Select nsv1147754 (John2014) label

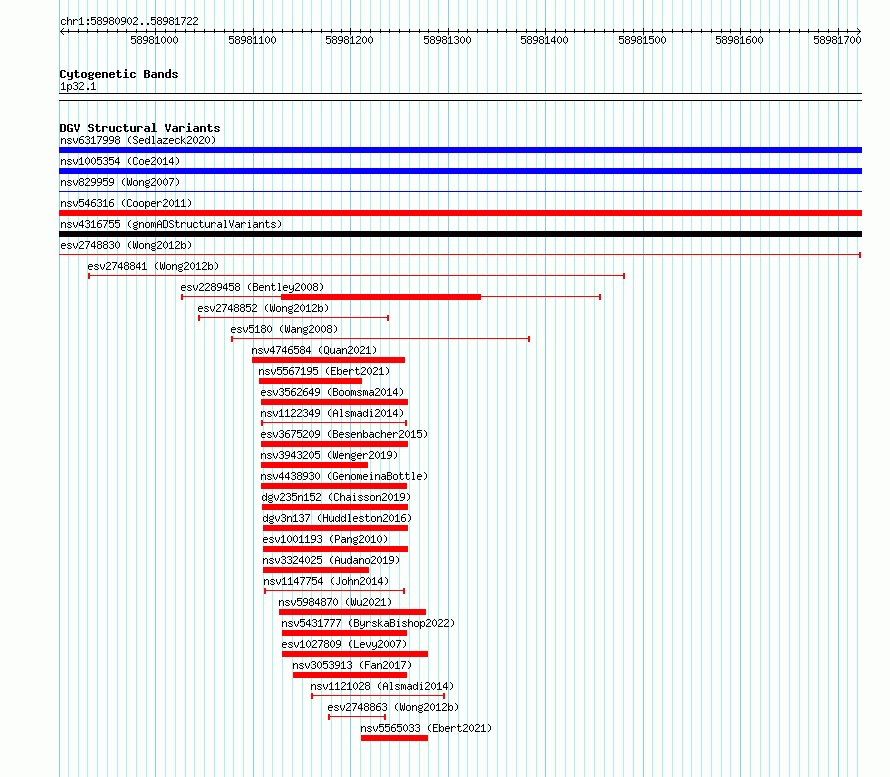(326, 581)
